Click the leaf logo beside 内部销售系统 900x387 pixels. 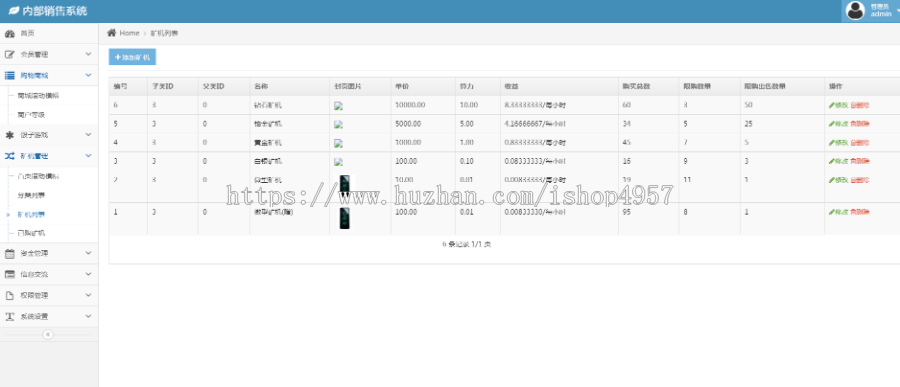pyautogui.click(x=14, y=10)
